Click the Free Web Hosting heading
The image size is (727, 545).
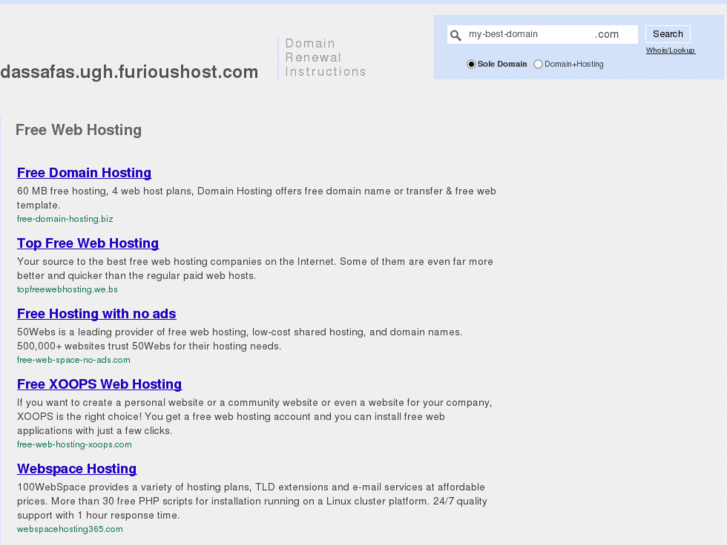[78, 130]
